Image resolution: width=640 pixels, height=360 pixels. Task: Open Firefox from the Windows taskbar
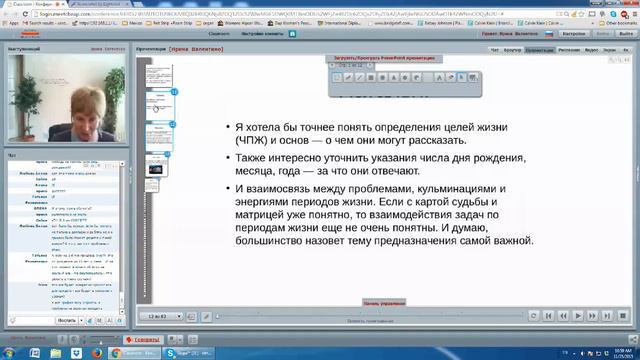[x=97, y=353]
